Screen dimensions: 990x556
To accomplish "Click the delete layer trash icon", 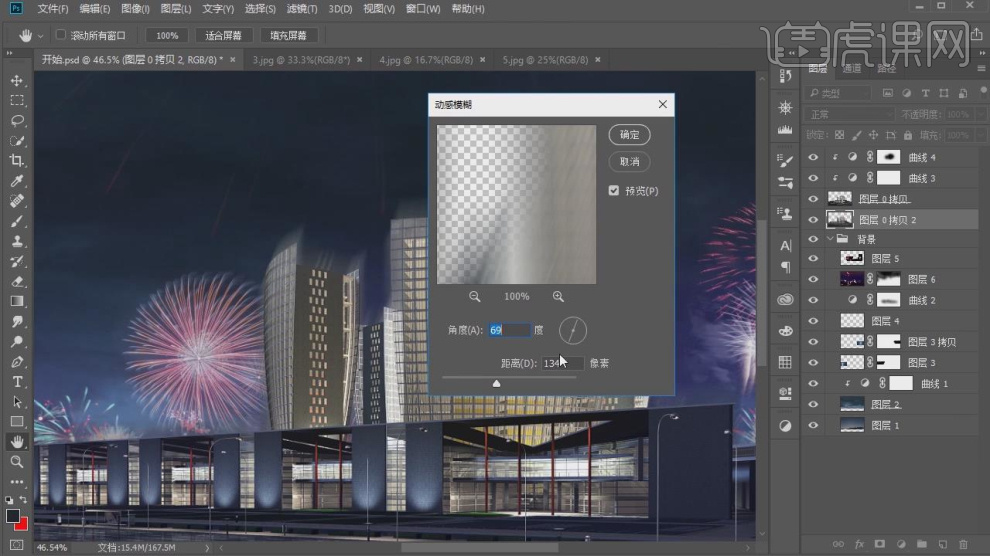I will coord(963,545).
